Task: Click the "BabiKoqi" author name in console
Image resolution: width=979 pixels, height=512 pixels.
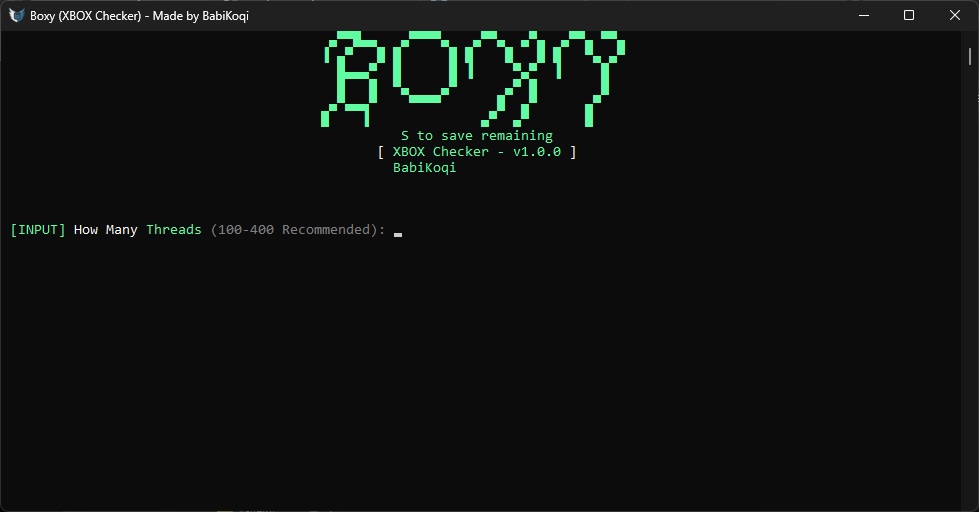Action: [425, 168]
